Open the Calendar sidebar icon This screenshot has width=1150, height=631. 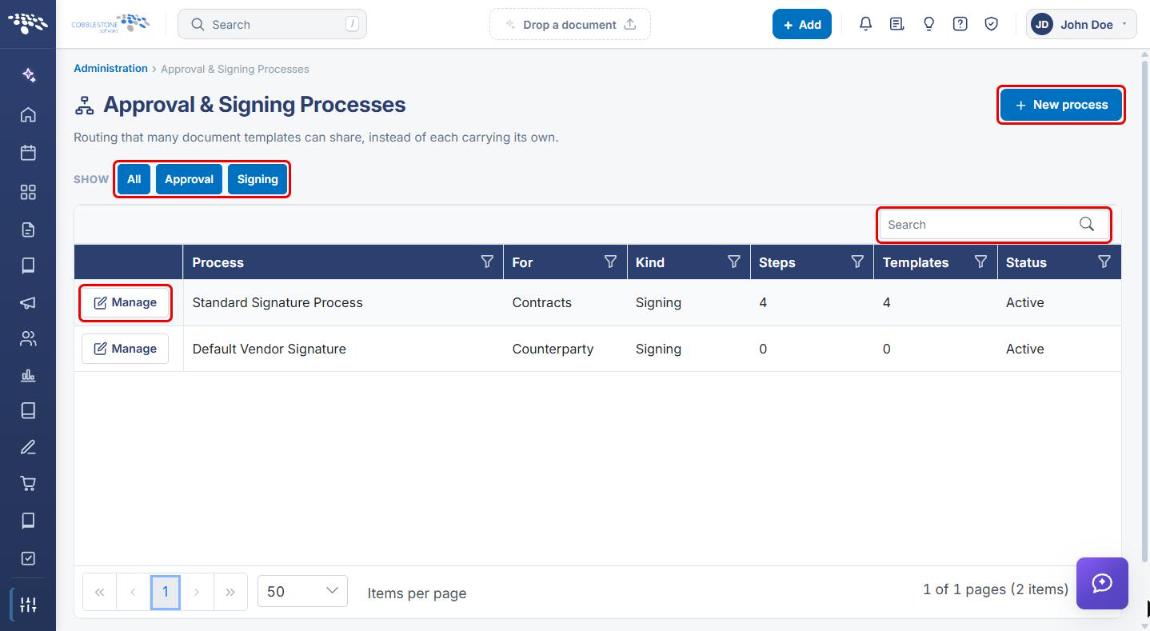coord(28,153)
